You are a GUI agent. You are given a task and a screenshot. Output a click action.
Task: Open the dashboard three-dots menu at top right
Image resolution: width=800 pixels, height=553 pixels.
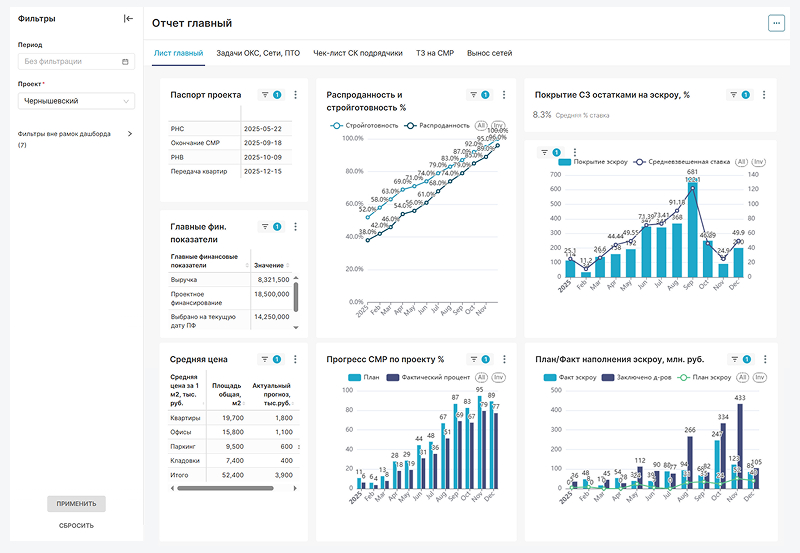click(x=777, y=23)
